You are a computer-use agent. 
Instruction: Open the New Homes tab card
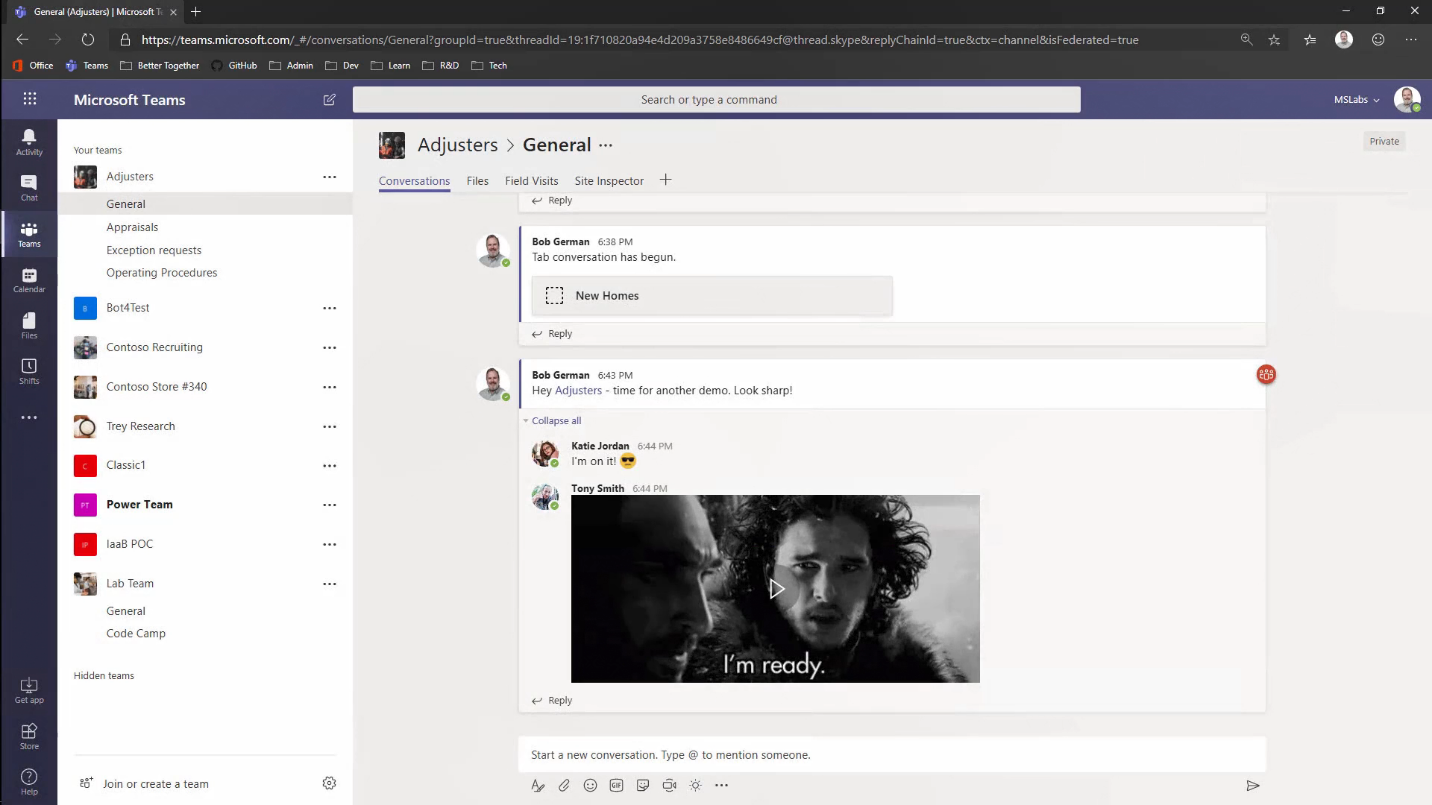712,296
